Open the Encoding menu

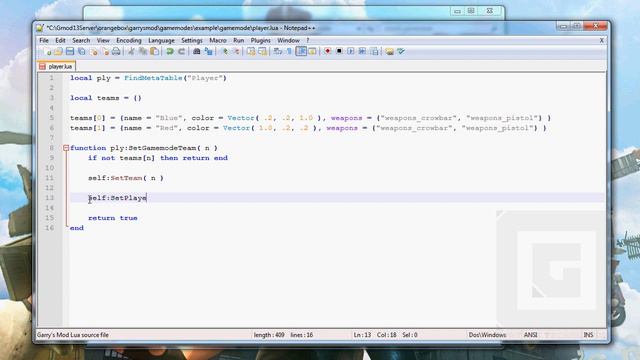click(129, 40)
